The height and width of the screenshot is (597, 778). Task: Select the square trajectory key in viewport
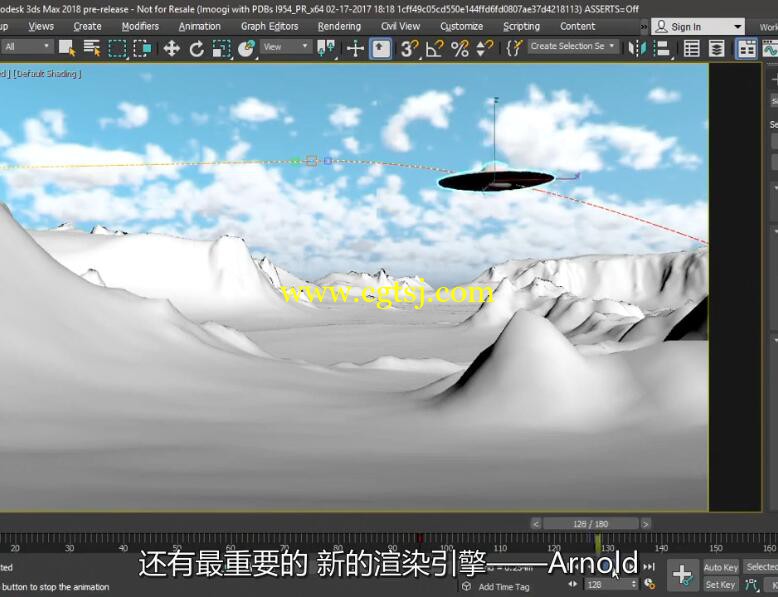pyautogui.click(x=312, y=161)
